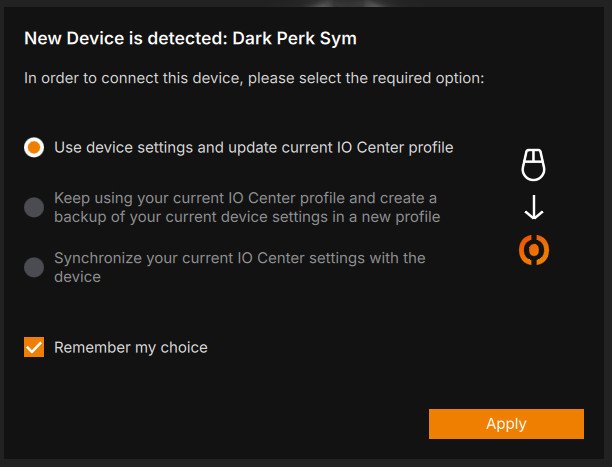Image resolution: width=612 pixels, height=467 pixels.
Task: Click the mouse device icon
Action: tap(534, 164)
